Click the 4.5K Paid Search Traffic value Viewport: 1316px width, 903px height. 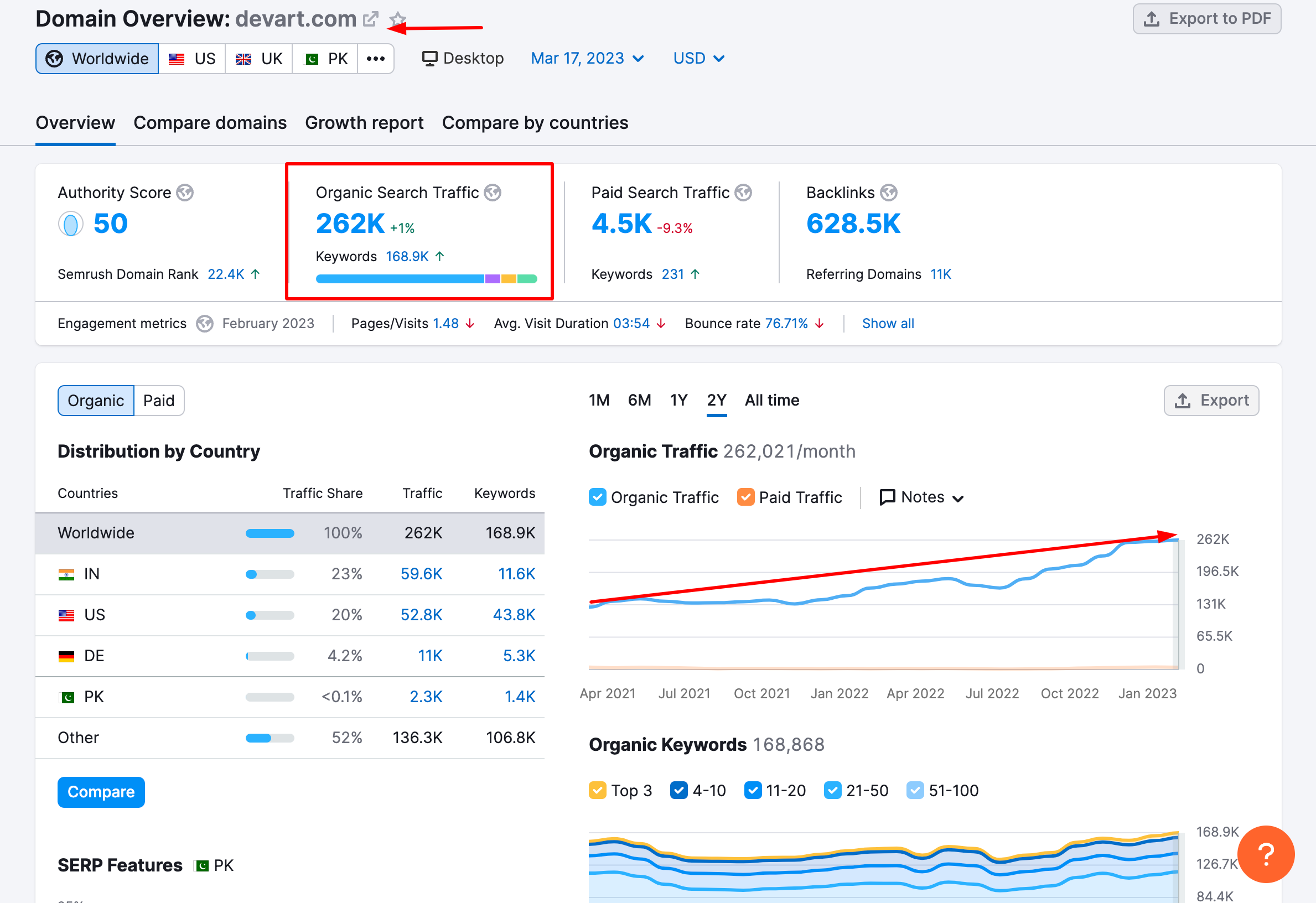[x=621, y=224]
